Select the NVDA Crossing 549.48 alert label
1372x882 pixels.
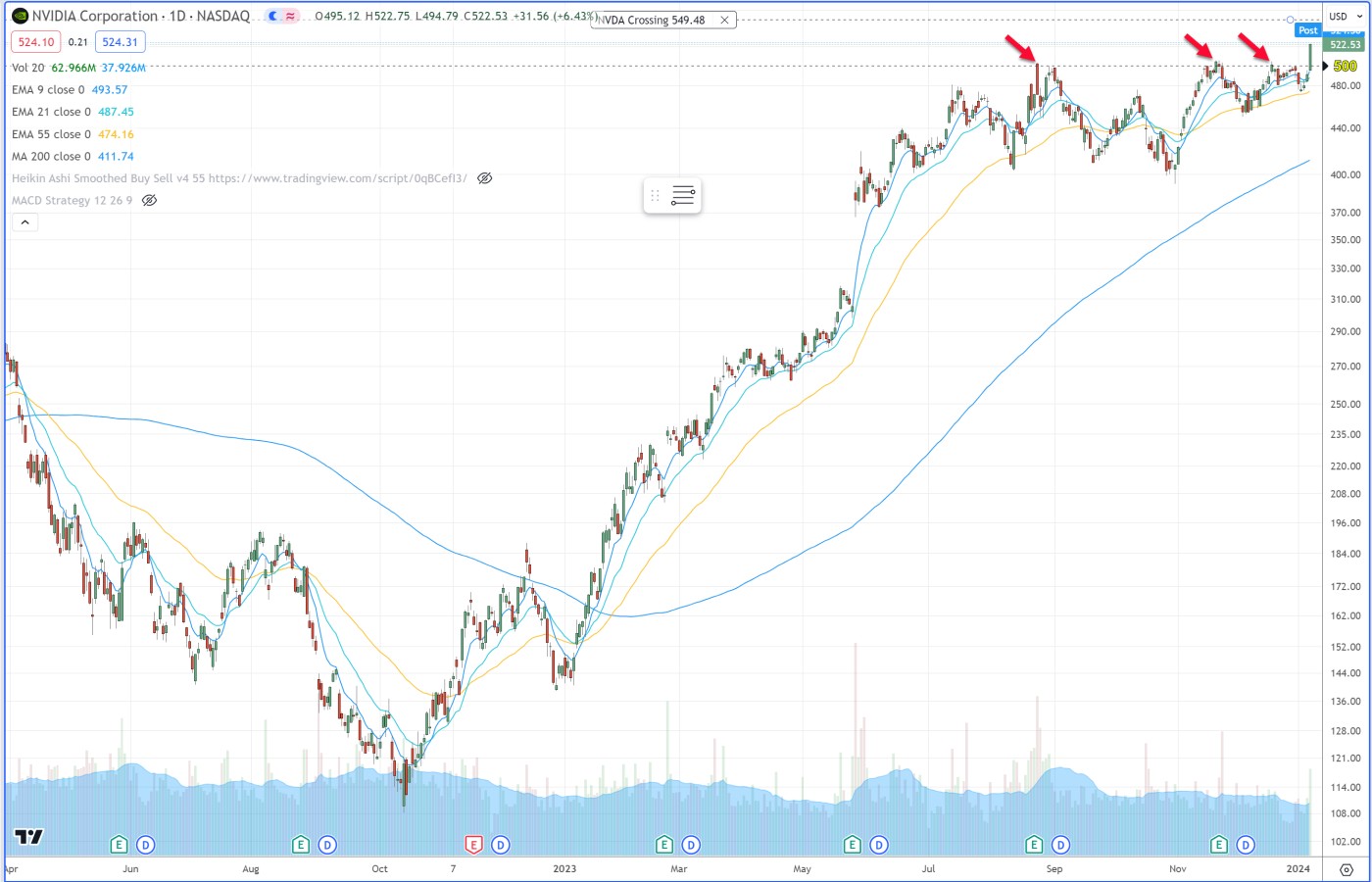(x=654, y=20)
